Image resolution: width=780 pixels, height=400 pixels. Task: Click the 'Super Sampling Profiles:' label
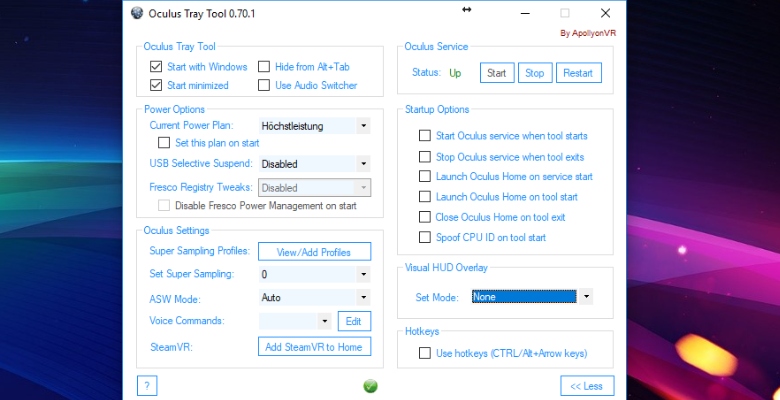[199, 251]
